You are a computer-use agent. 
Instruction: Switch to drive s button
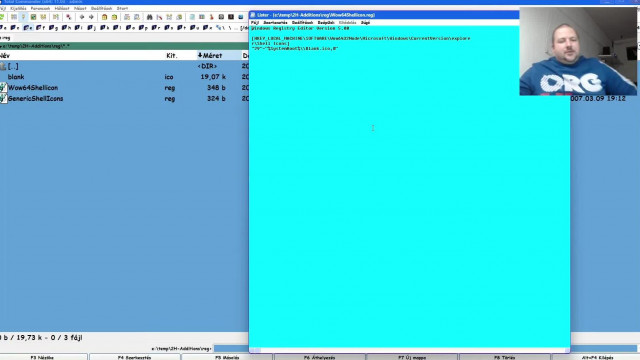(x=169, y=28)
